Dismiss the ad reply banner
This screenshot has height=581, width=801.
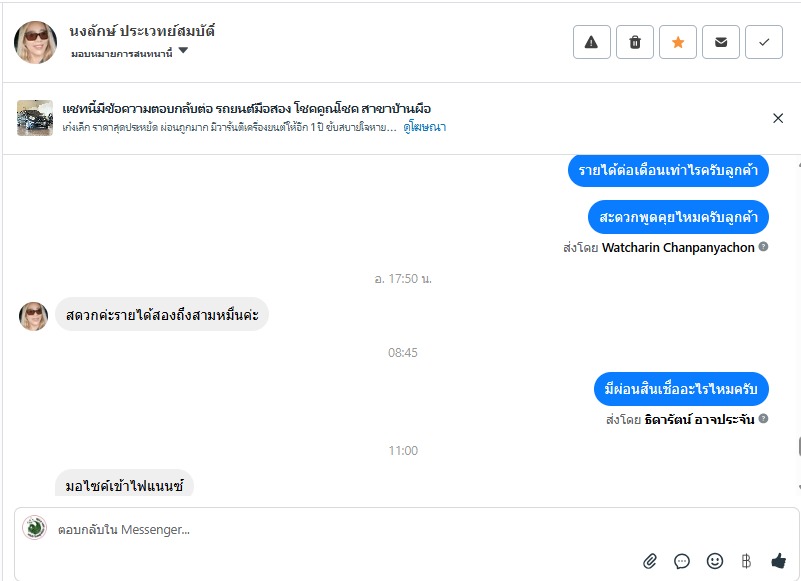pos(778,118)
